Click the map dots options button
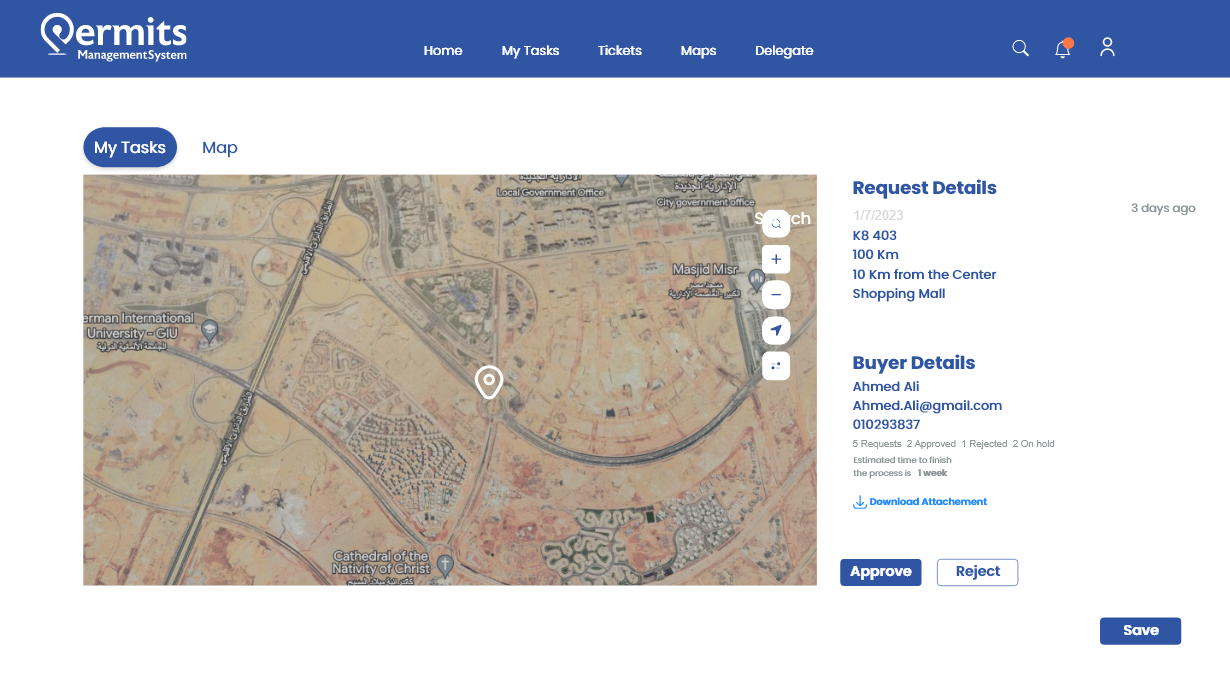The width and height of the screenshot is (1230, 681). click(776, 366)
